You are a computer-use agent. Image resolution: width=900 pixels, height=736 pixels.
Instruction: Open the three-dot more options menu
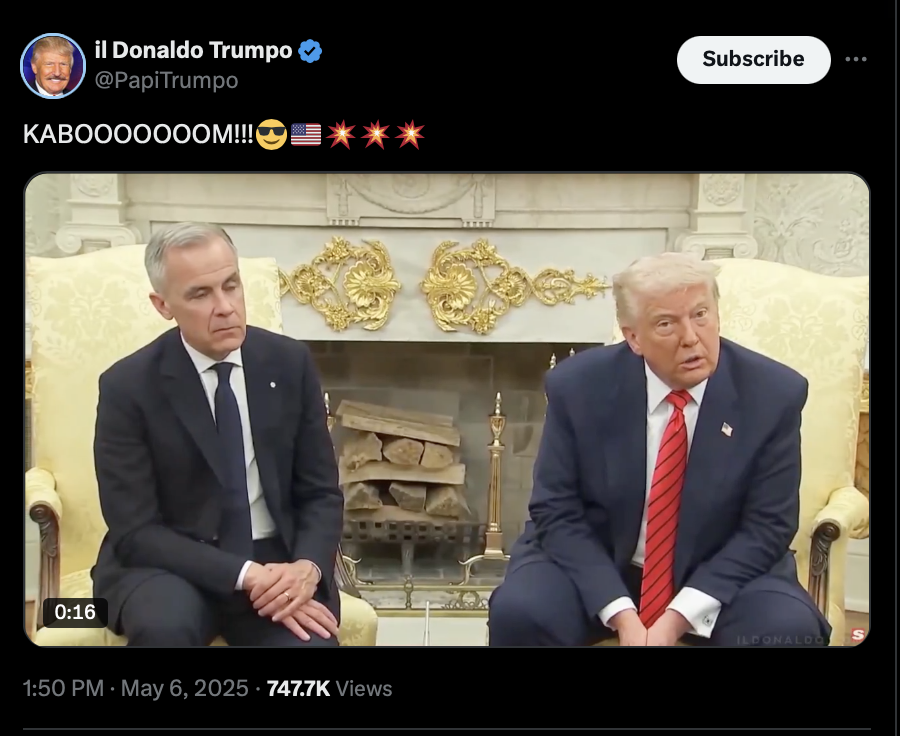tap(856, 59)
